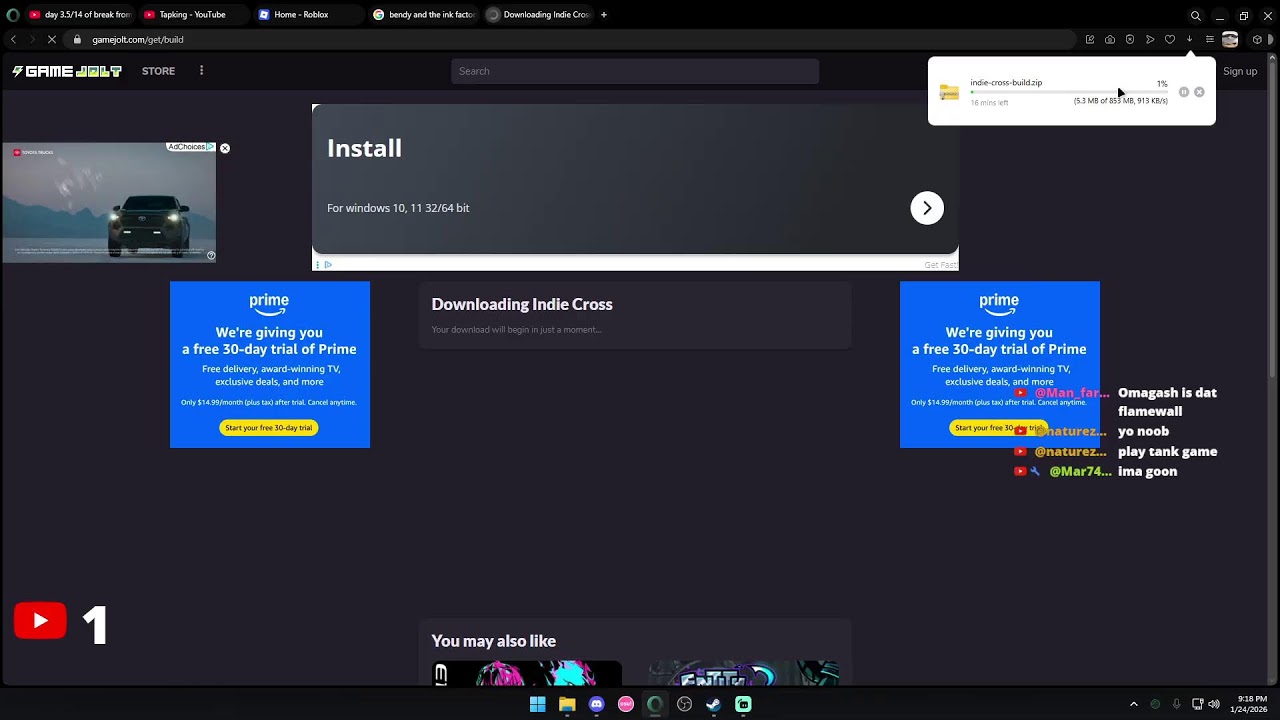Open Steam from the taskbar

click(713, 704)
